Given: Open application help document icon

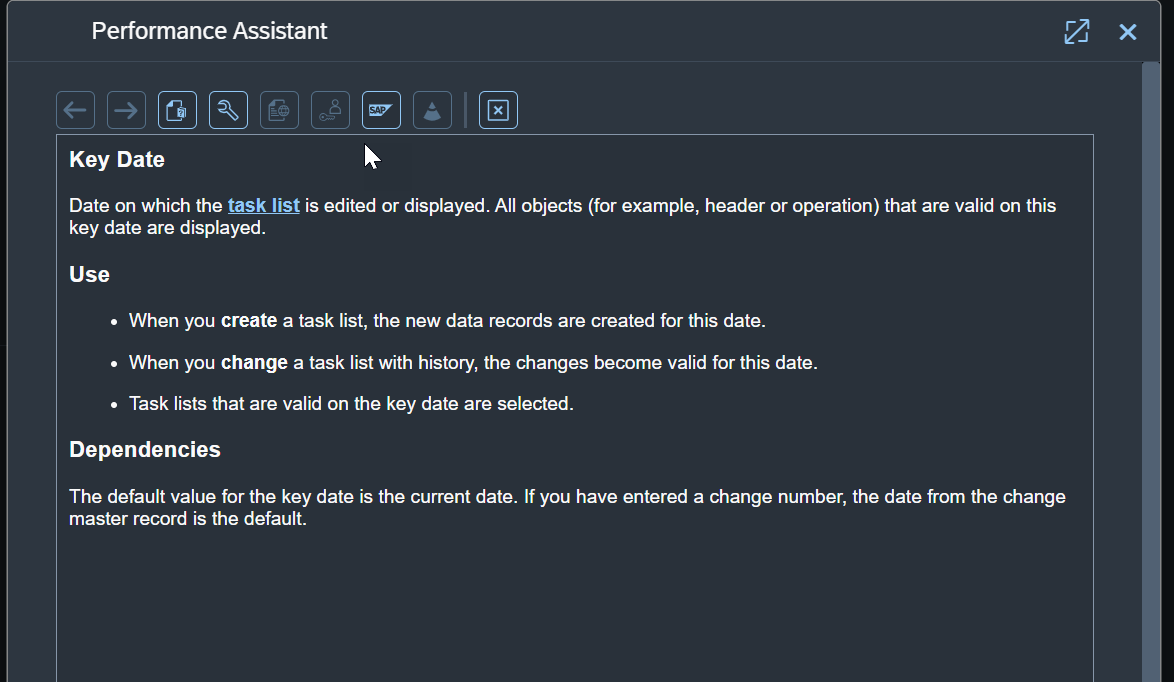Looking at the screenshot, I should (x=177, y=110).
